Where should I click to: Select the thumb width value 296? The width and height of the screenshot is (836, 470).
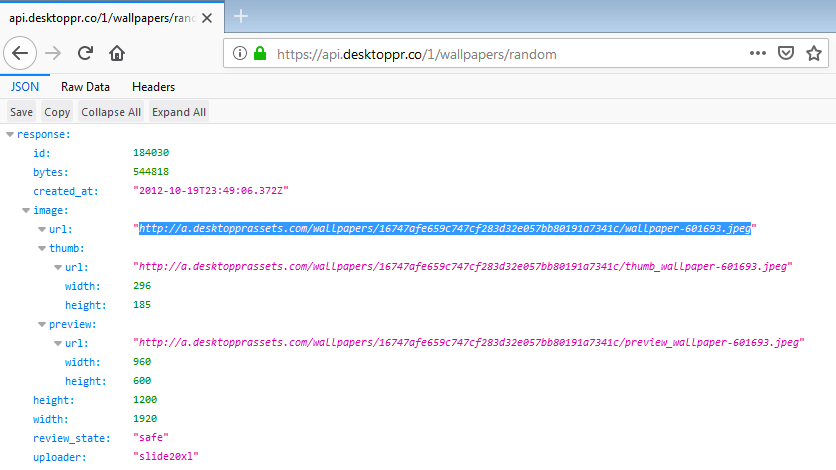[x=142, y=286]
